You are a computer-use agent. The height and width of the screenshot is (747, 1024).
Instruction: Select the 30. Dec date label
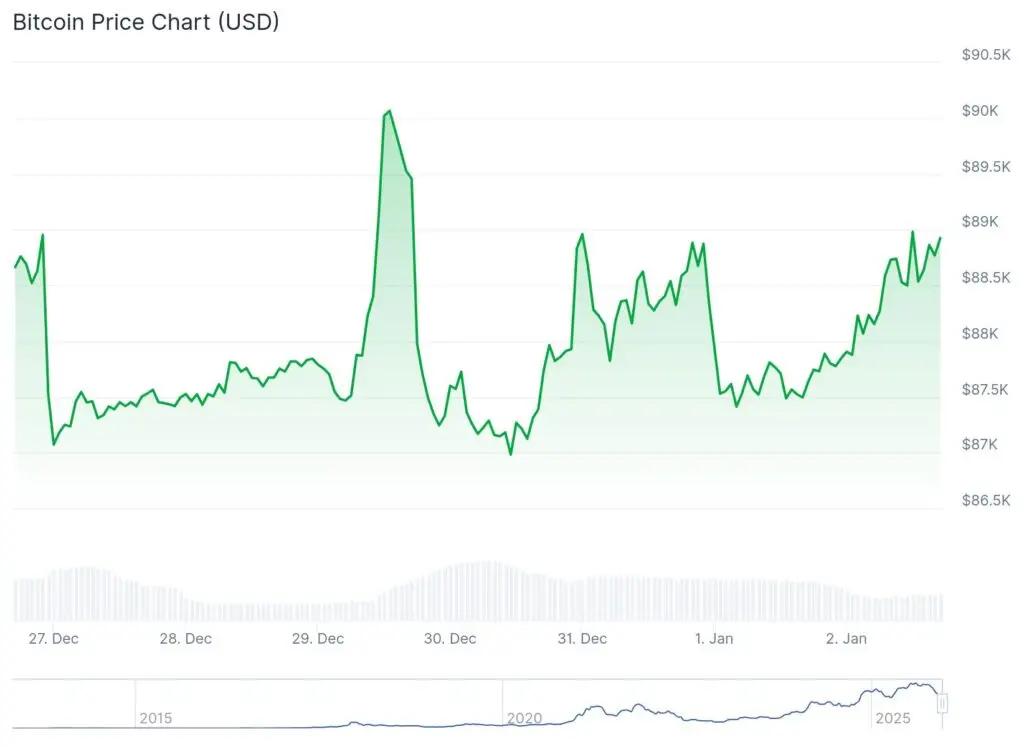[449, 638]
